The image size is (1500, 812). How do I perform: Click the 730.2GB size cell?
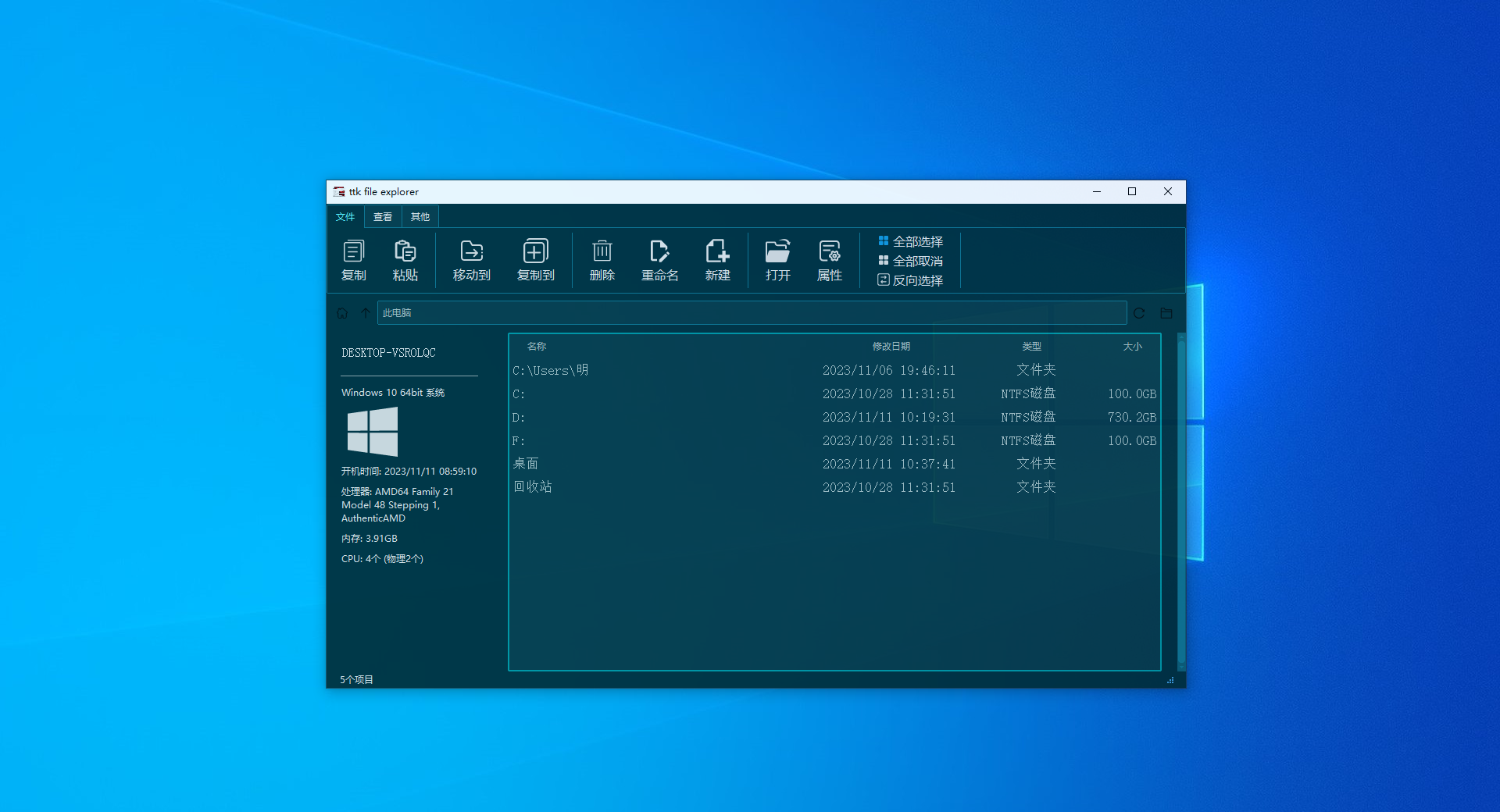[1132, 418]
